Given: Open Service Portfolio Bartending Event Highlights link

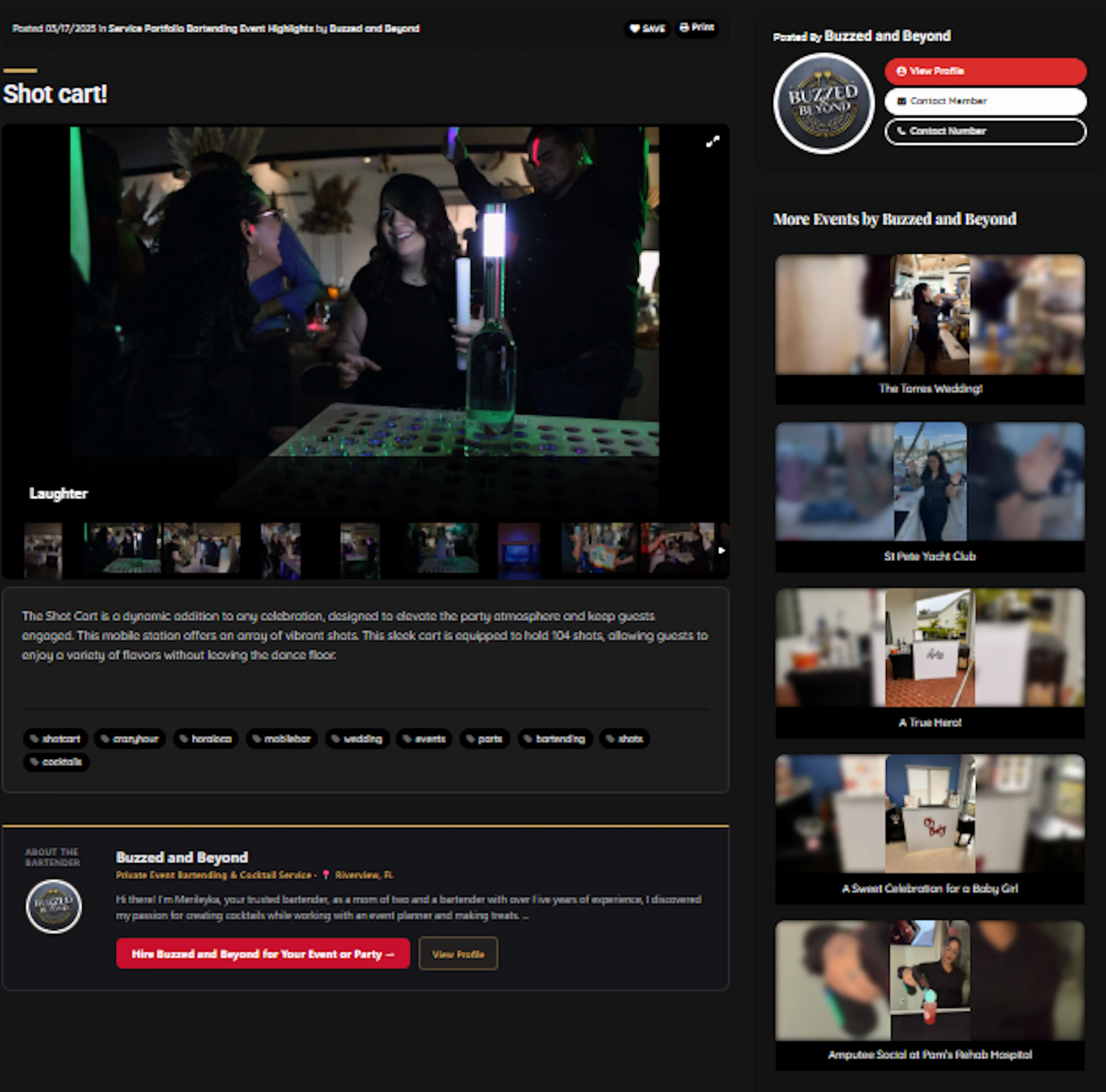Looking at the screenshot, I should (x=211, y=29).
